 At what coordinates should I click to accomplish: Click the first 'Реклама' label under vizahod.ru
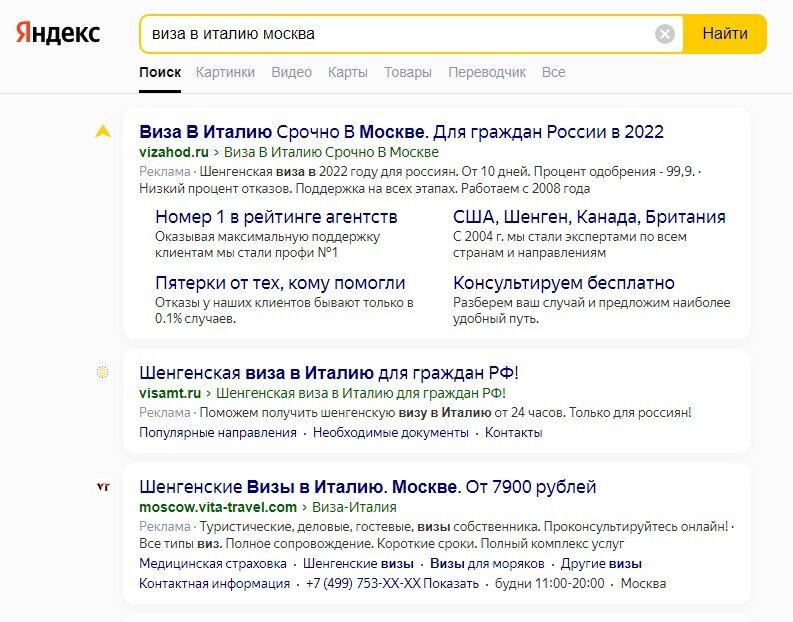coord(164,171)
